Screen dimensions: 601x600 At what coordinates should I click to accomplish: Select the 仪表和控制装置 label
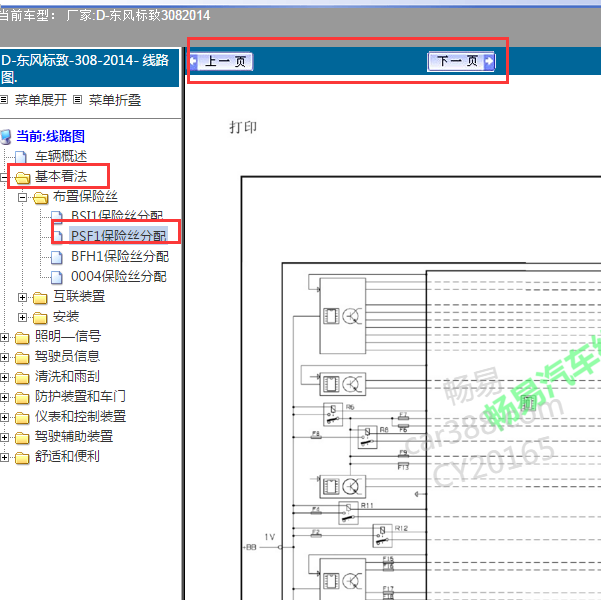pos(80,416)
